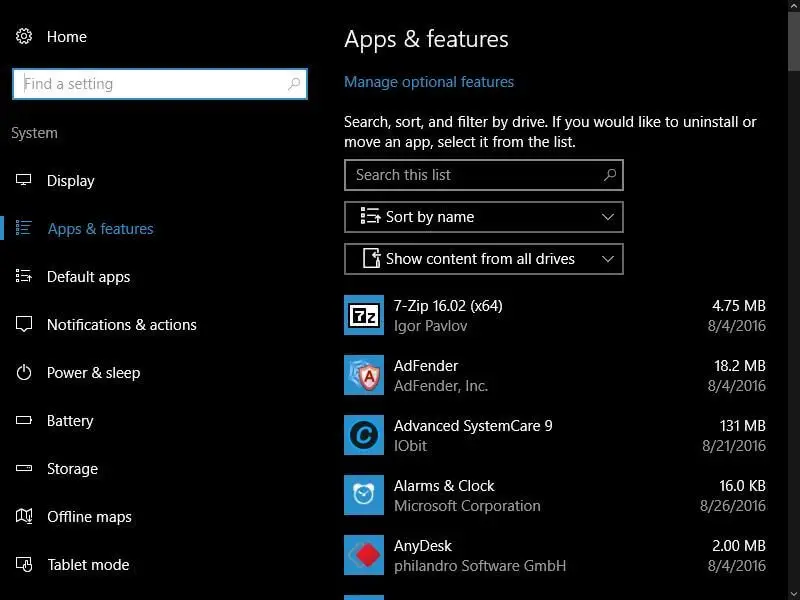
Task: Select the AdFender app name
Action: tap(426, 365)
